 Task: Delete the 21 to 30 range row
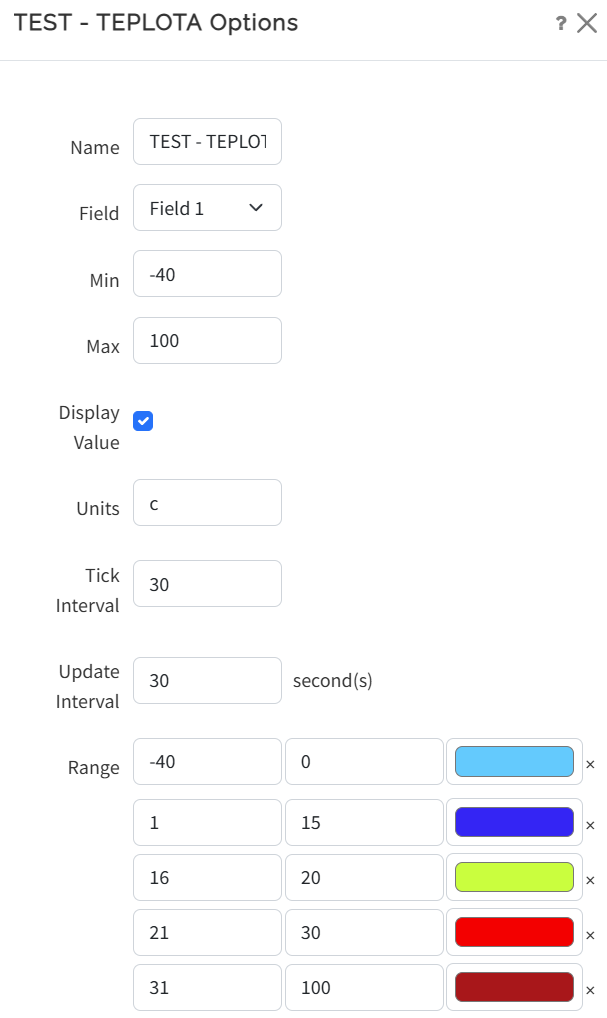click(590, 935)
